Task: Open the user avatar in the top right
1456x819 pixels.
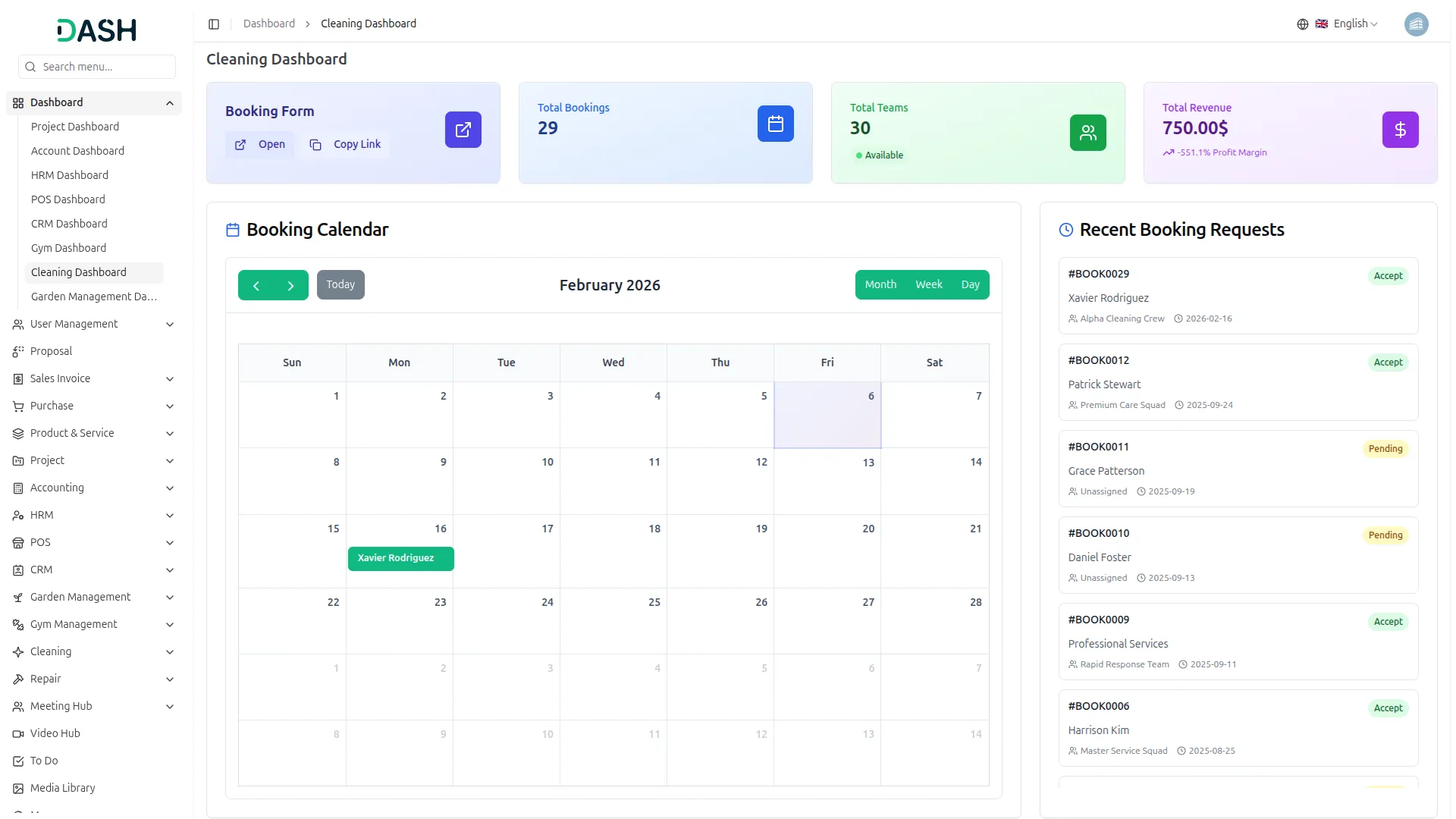Action: [1416, 24]
